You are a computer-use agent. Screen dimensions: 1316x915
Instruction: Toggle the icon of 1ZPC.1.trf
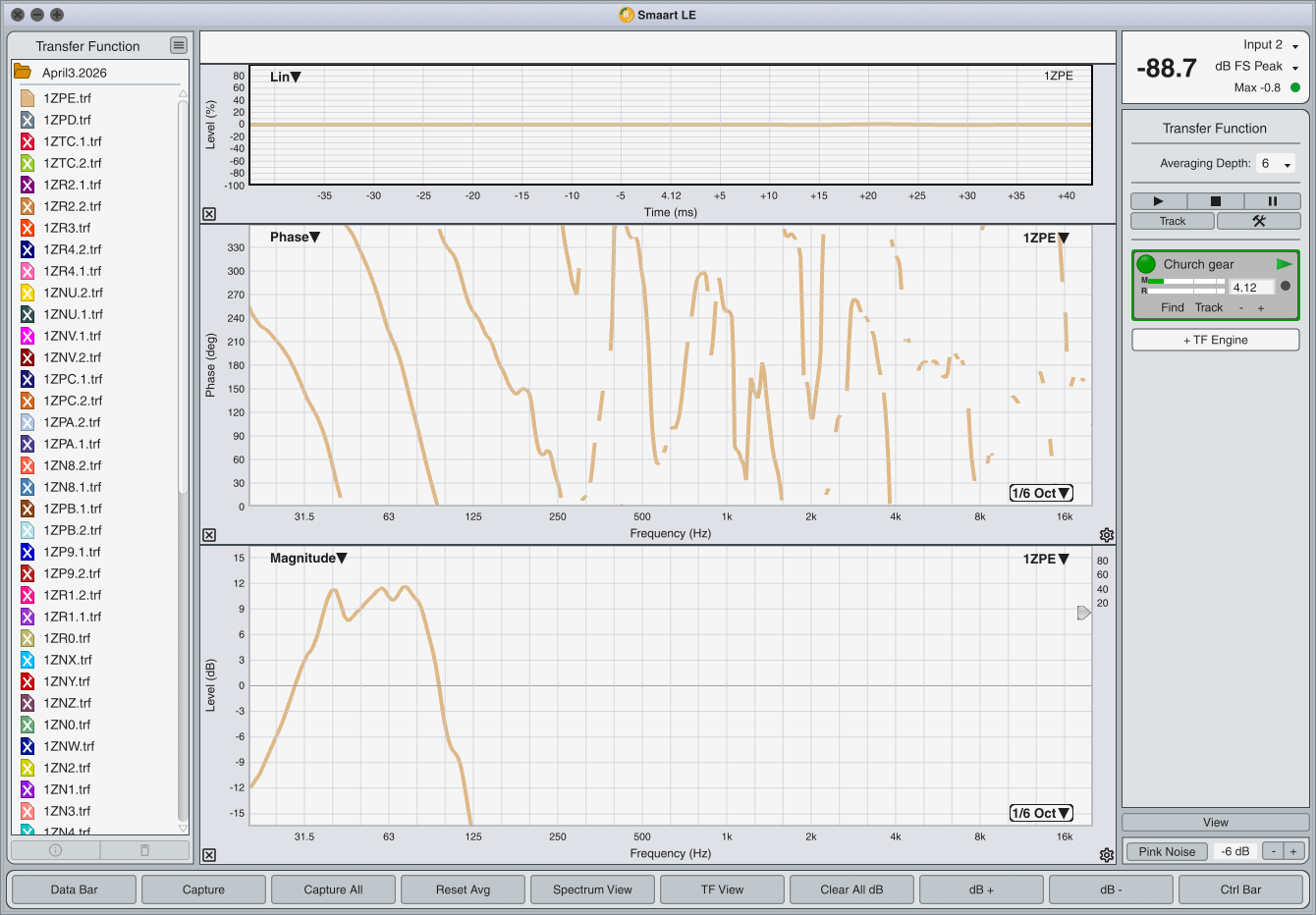coord(27,379)
